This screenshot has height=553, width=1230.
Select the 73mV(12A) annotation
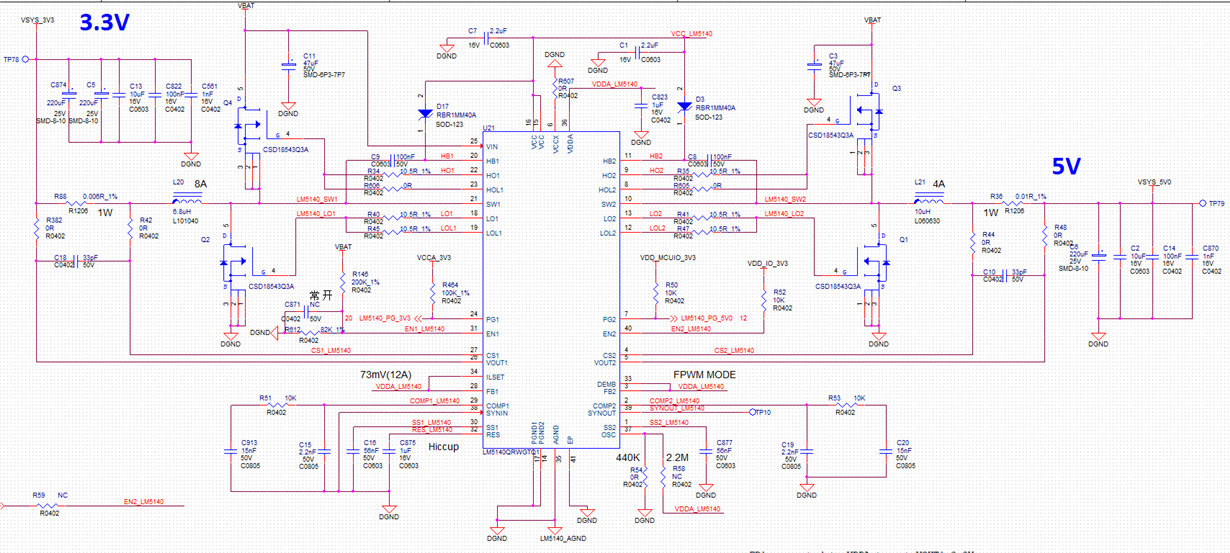[x=388, y=374]
